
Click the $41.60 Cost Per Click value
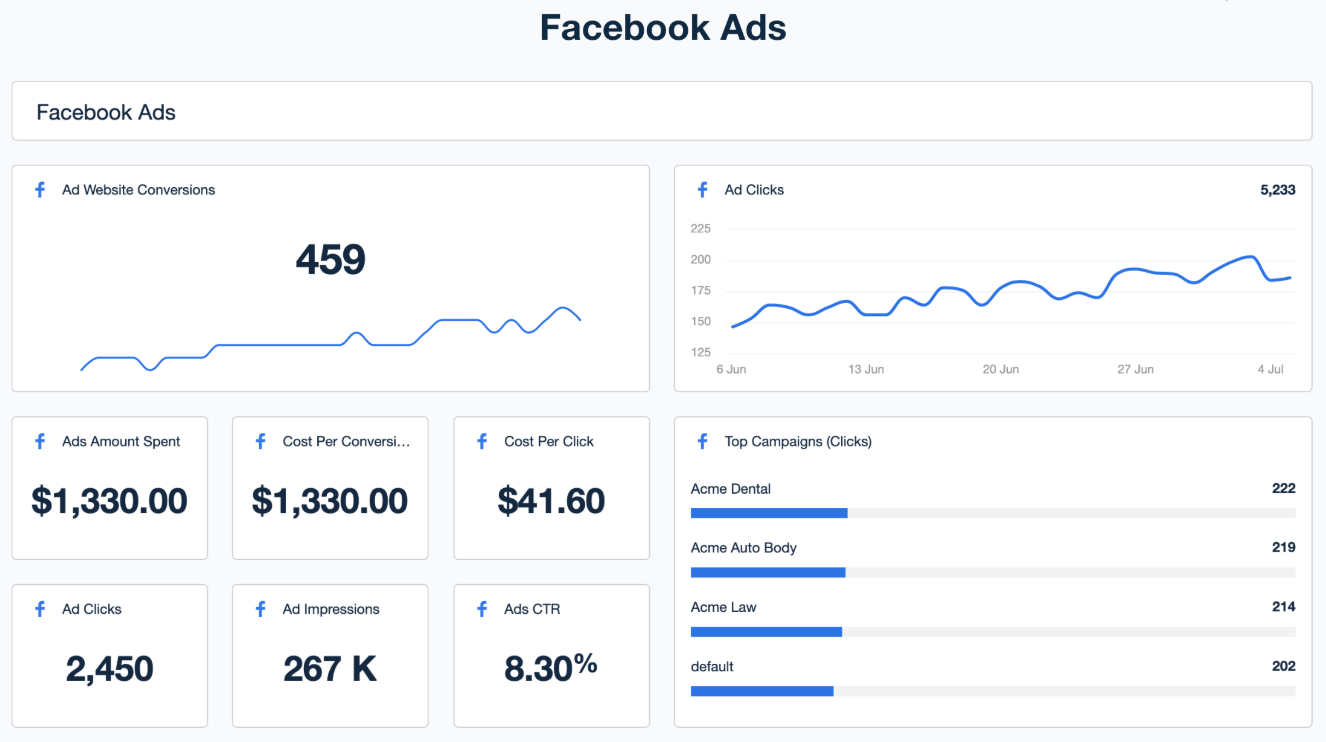tap(551, 501)
